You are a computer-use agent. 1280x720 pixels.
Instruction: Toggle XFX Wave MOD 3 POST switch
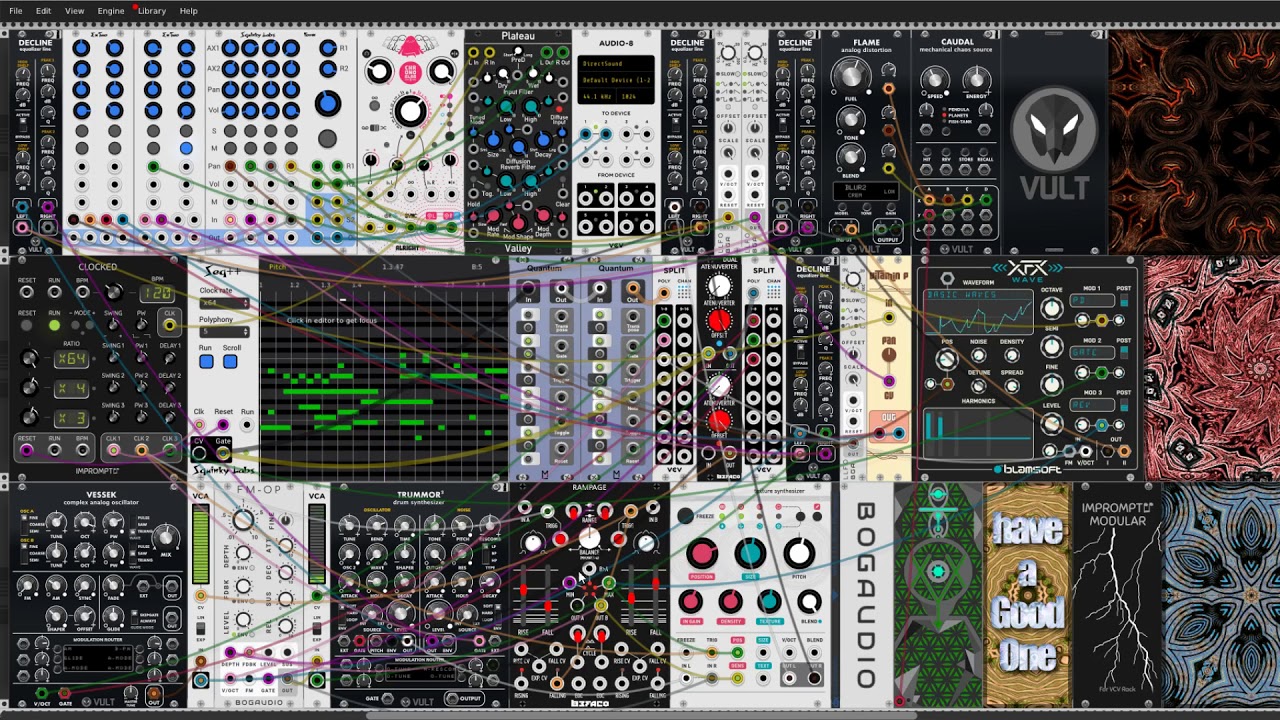pos(1124,405)
